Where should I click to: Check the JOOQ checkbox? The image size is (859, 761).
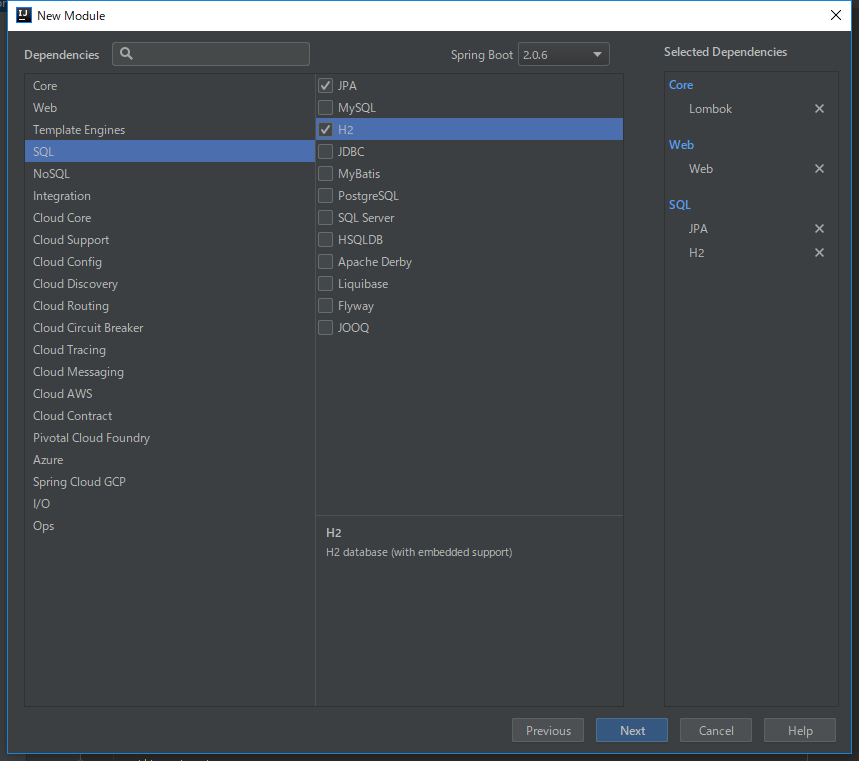tap(325, 328)
